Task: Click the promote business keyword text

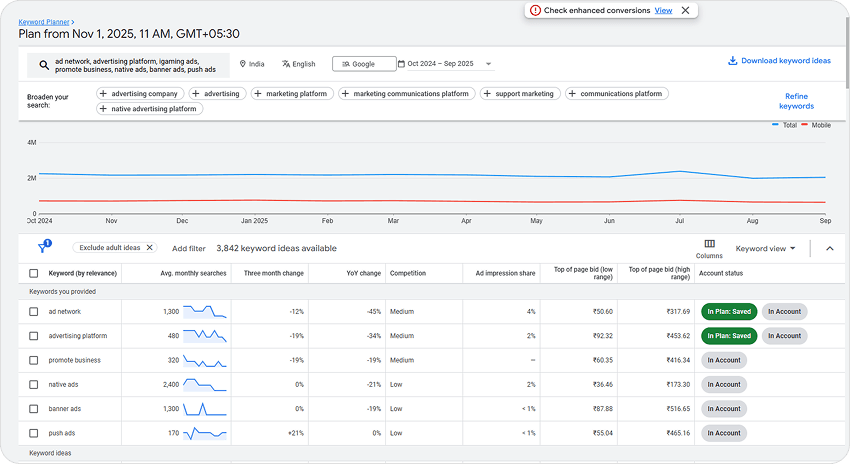Action: coord(74,360)
